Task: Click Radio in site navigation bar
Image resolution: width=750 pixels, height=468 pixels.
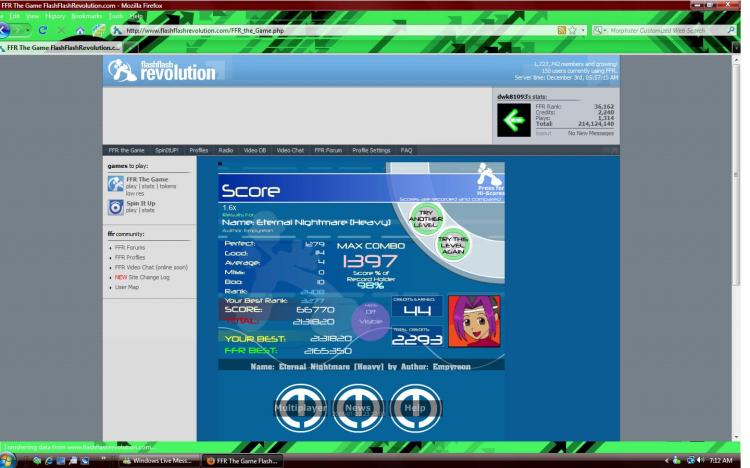Action: pyautogui.click(x=226, y=150)
